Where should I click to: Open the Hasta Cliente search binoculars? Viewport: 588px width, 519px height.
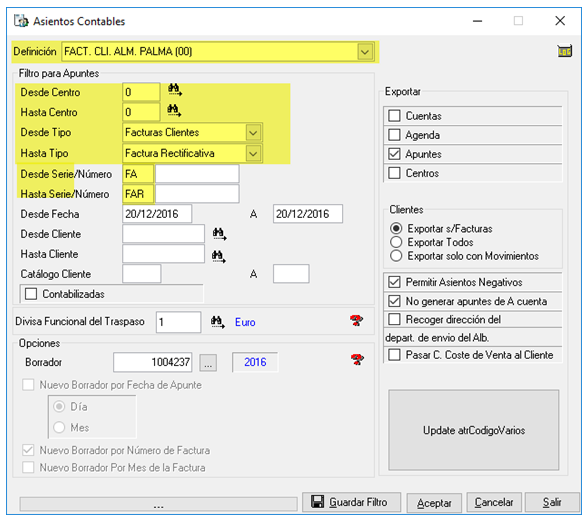coord(219,256)
